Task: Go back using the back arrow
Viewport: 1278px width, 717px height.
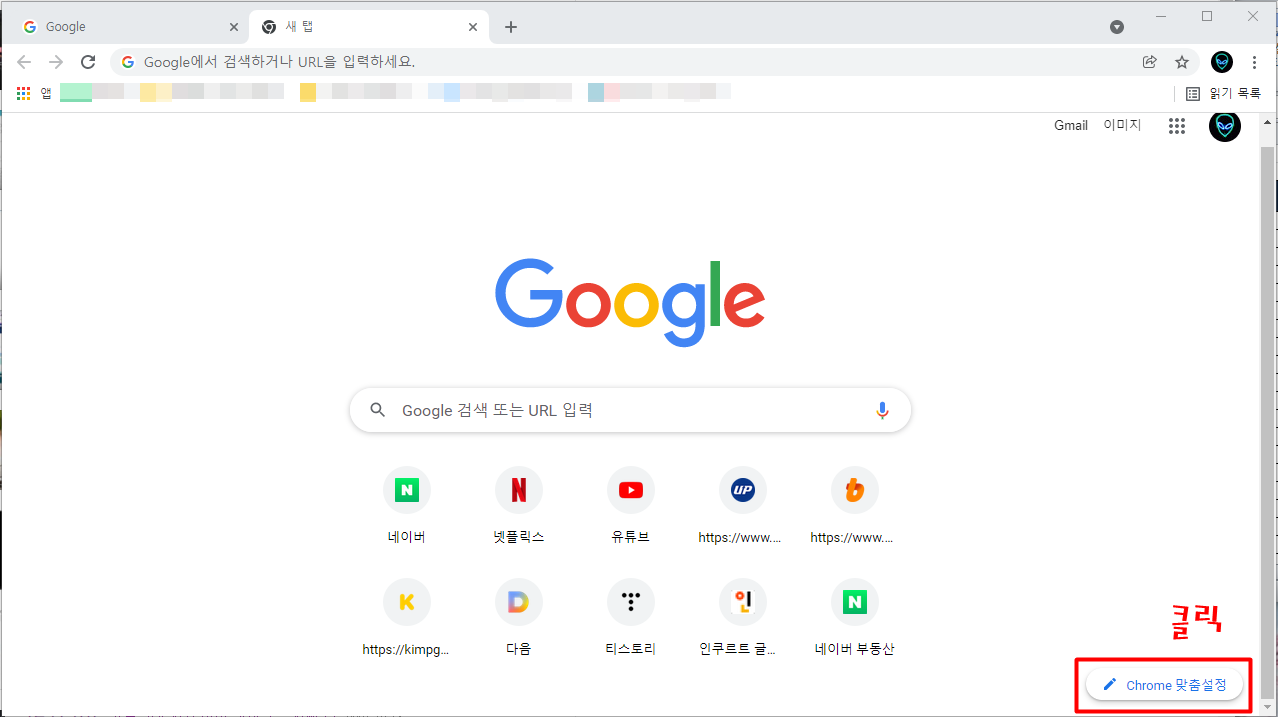Action: click(24, 62)
